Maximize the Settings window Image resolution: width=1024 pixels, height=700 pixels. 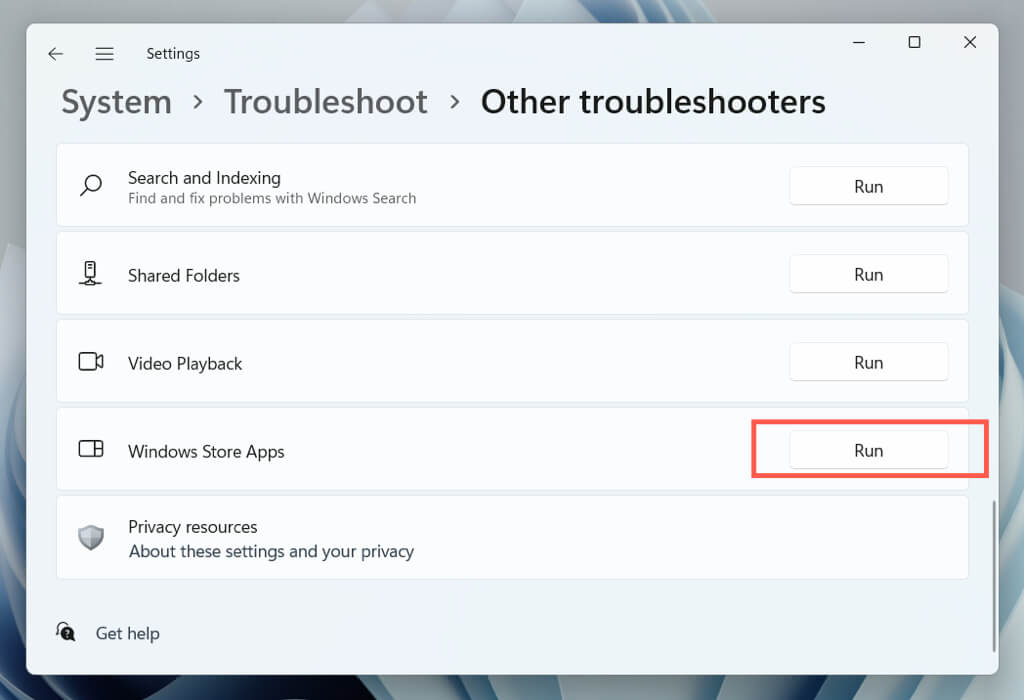[914, 42]
